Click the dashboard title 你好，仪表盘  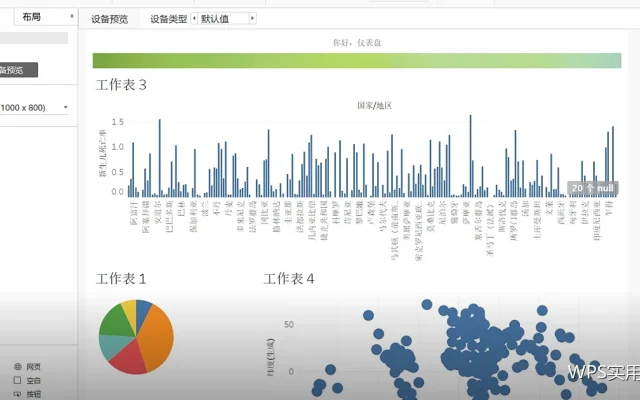point(357,42)
